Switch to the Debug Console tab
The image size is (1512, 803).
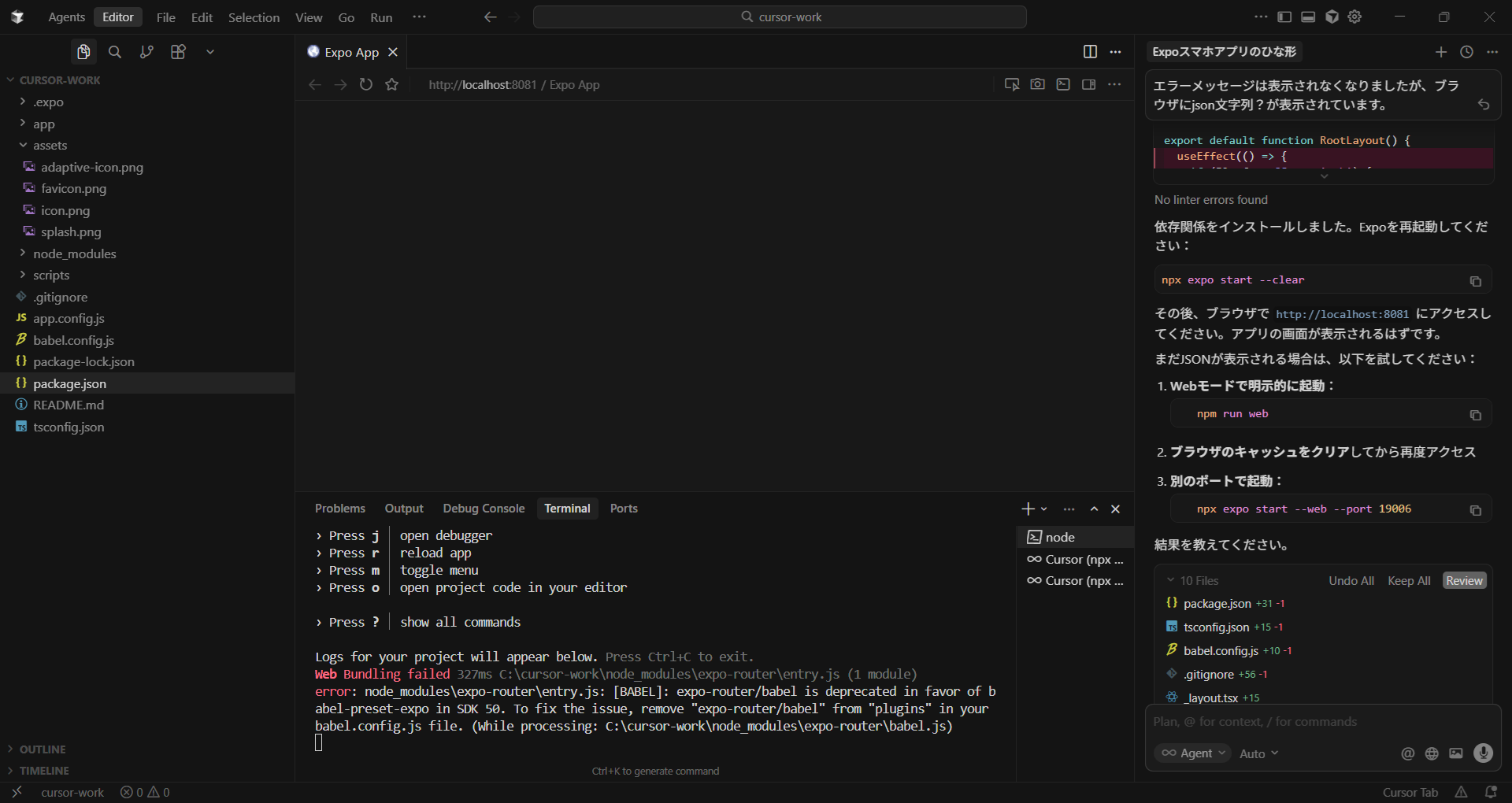pyautogui.click(x=484, y=509)
